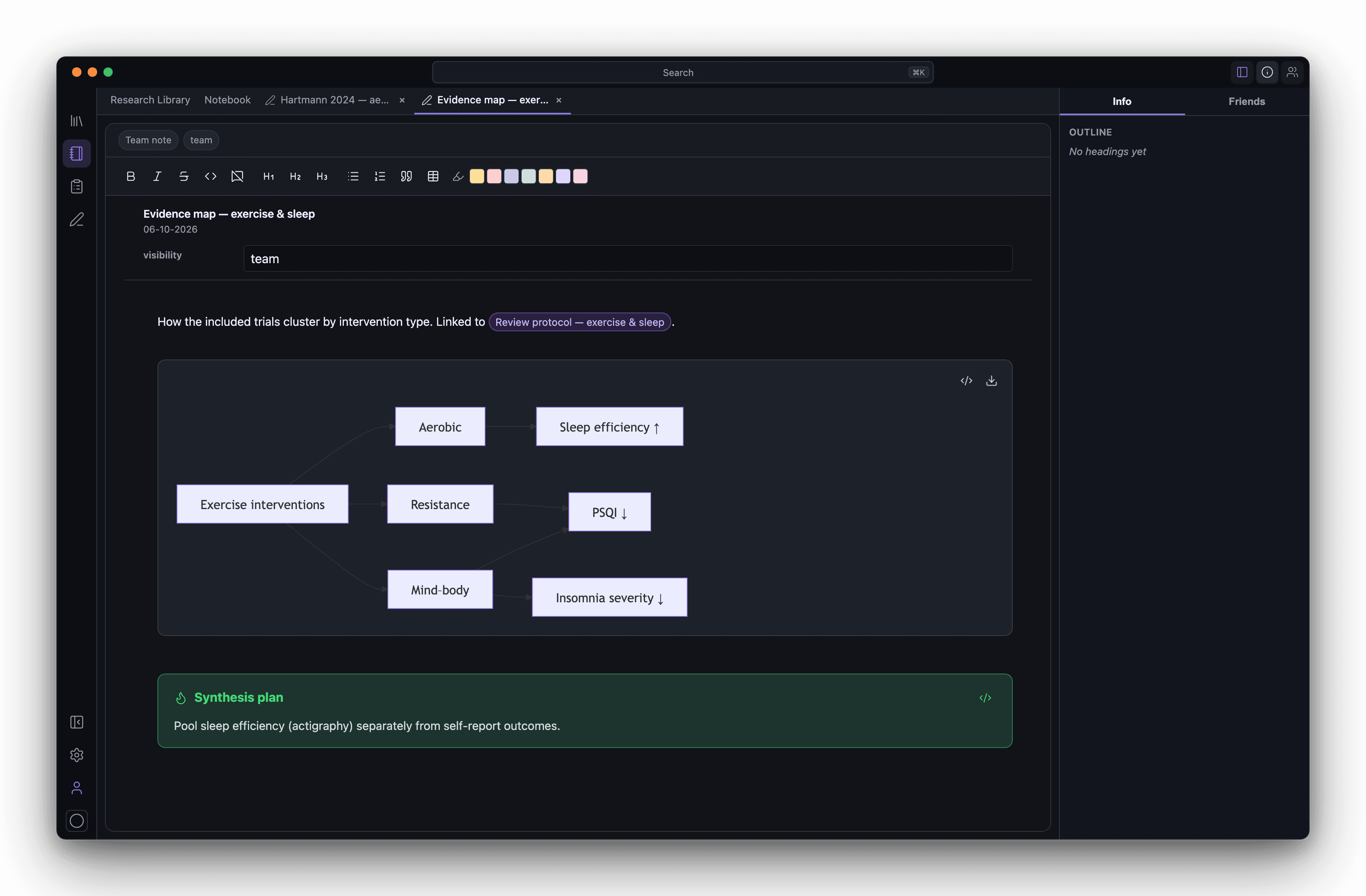Apply strikethrough formatting
The width and height of the screenshot is (1366, 896).
click(x=184, y=176)
